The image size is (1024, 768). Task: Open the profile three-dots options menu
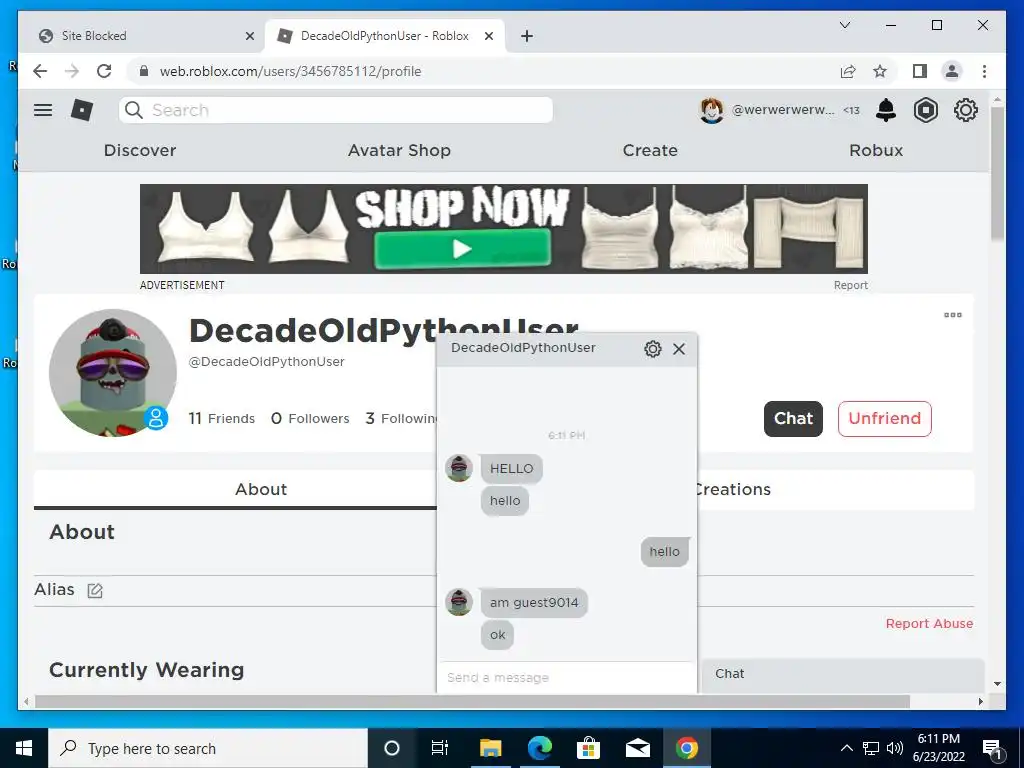click(x=953, y=315)
